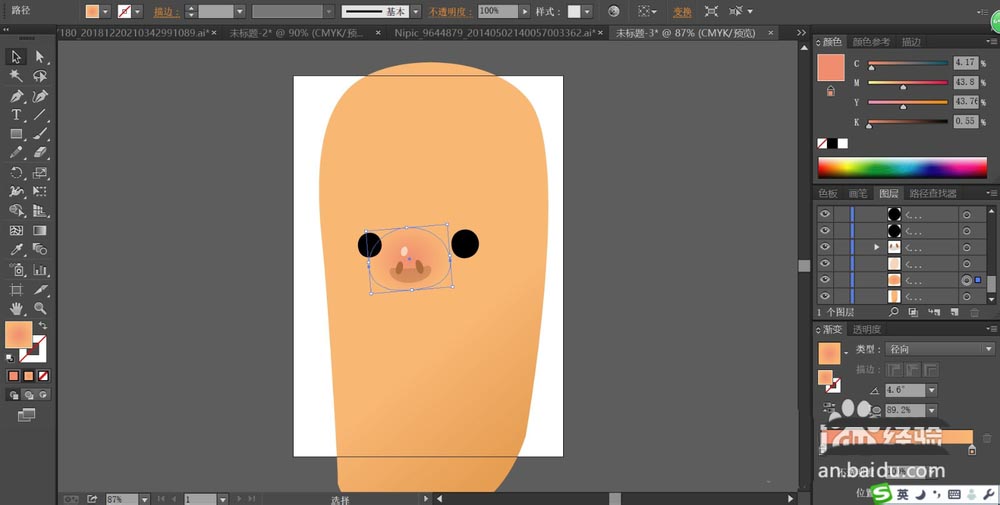
Task: Open graphic style 样式 dropdown
Action: coord(587,11)
